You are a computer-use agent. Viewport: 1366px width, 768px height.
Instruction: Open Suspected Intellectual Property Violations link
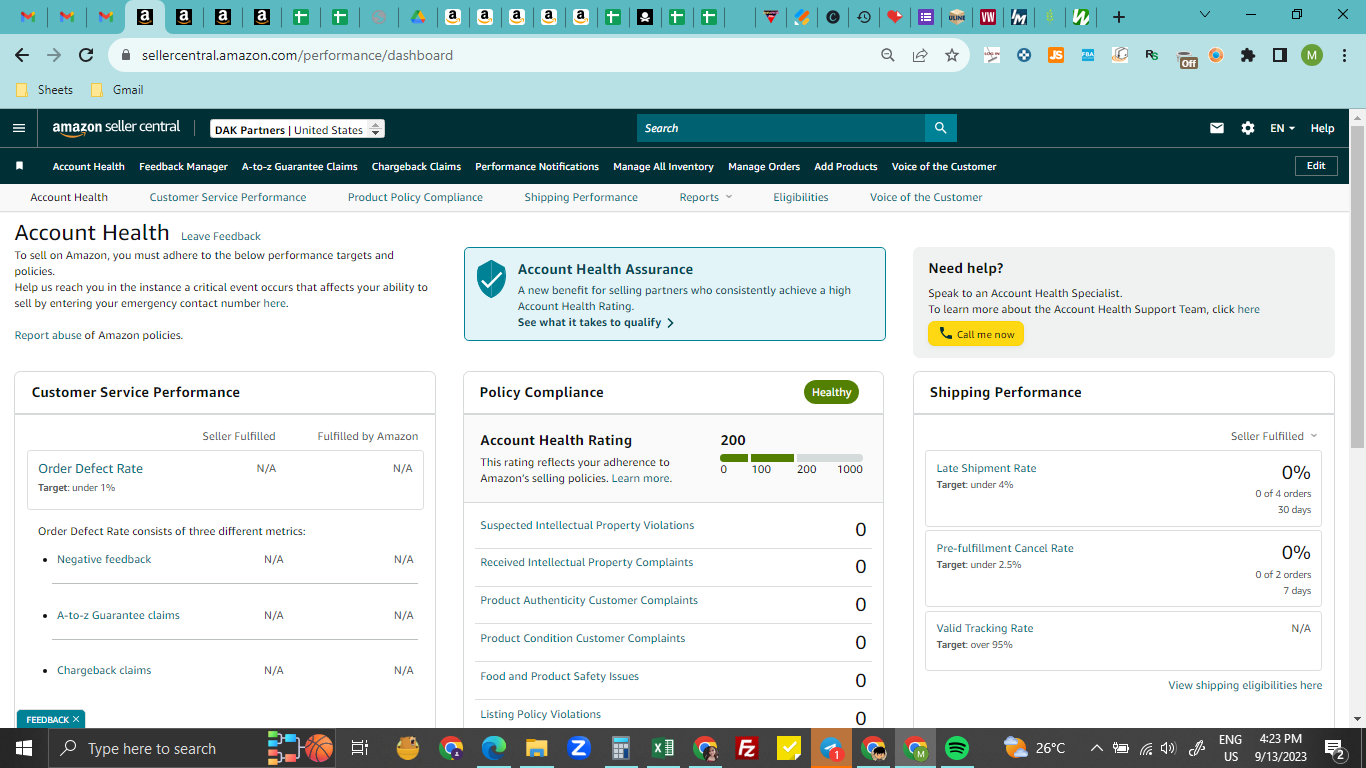587,525
